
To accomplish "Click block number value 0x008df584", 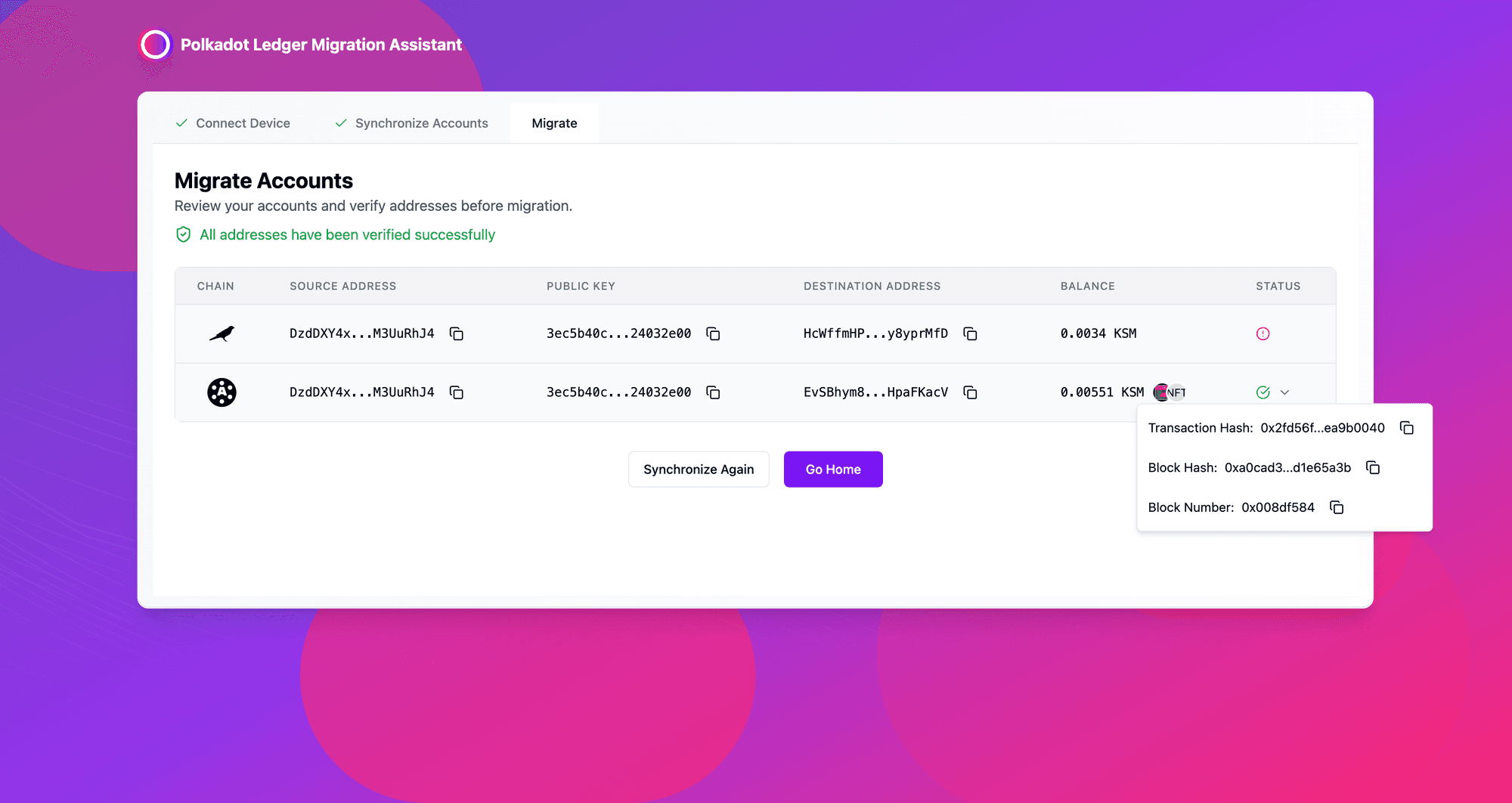I will pos(1278,507).
